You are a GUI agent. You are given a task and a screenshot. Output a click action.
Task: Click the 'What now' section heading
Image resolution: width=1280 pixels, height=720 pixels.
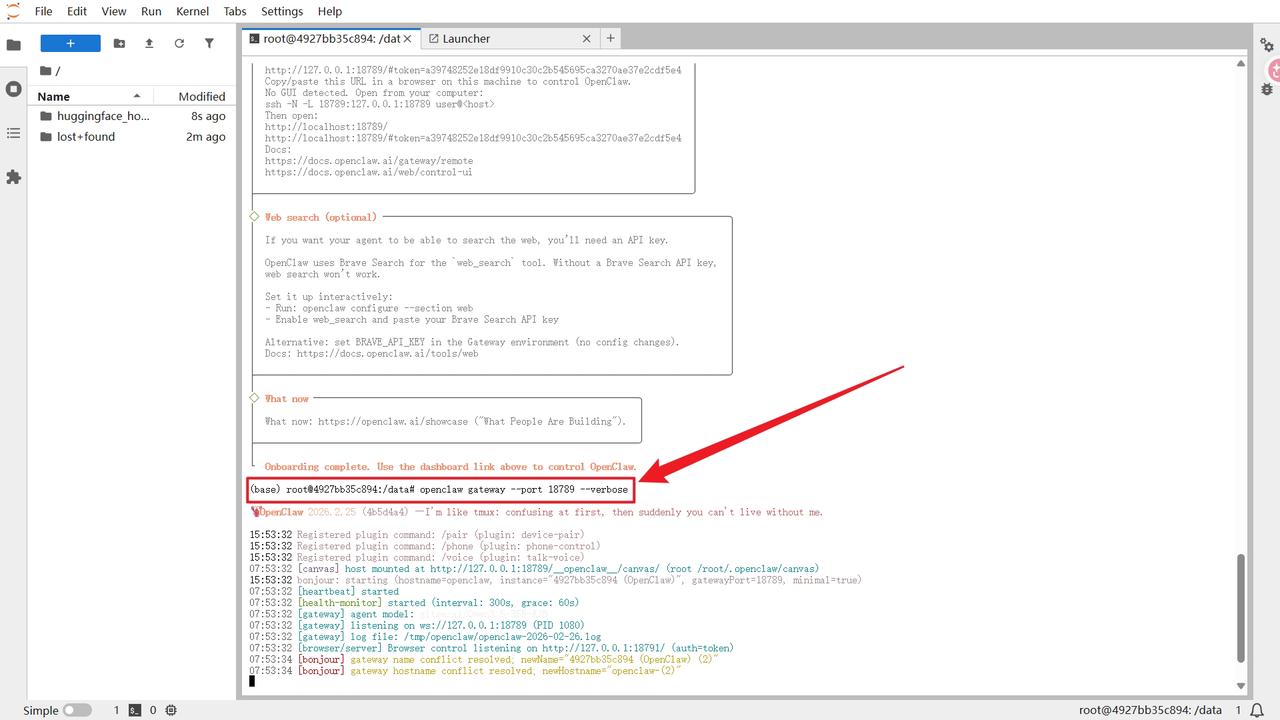(x=287, y=399)
